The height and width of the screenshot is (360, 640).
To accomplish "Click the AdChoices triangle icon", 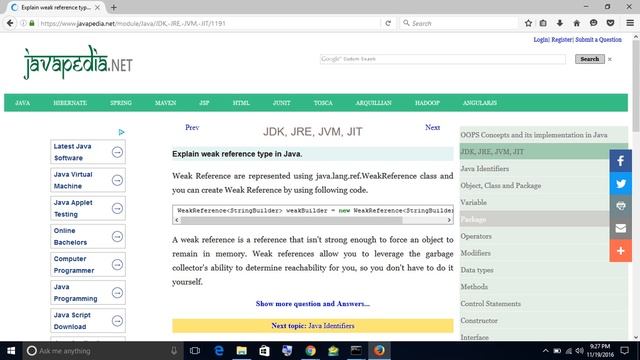I will (x=121, y=132).
